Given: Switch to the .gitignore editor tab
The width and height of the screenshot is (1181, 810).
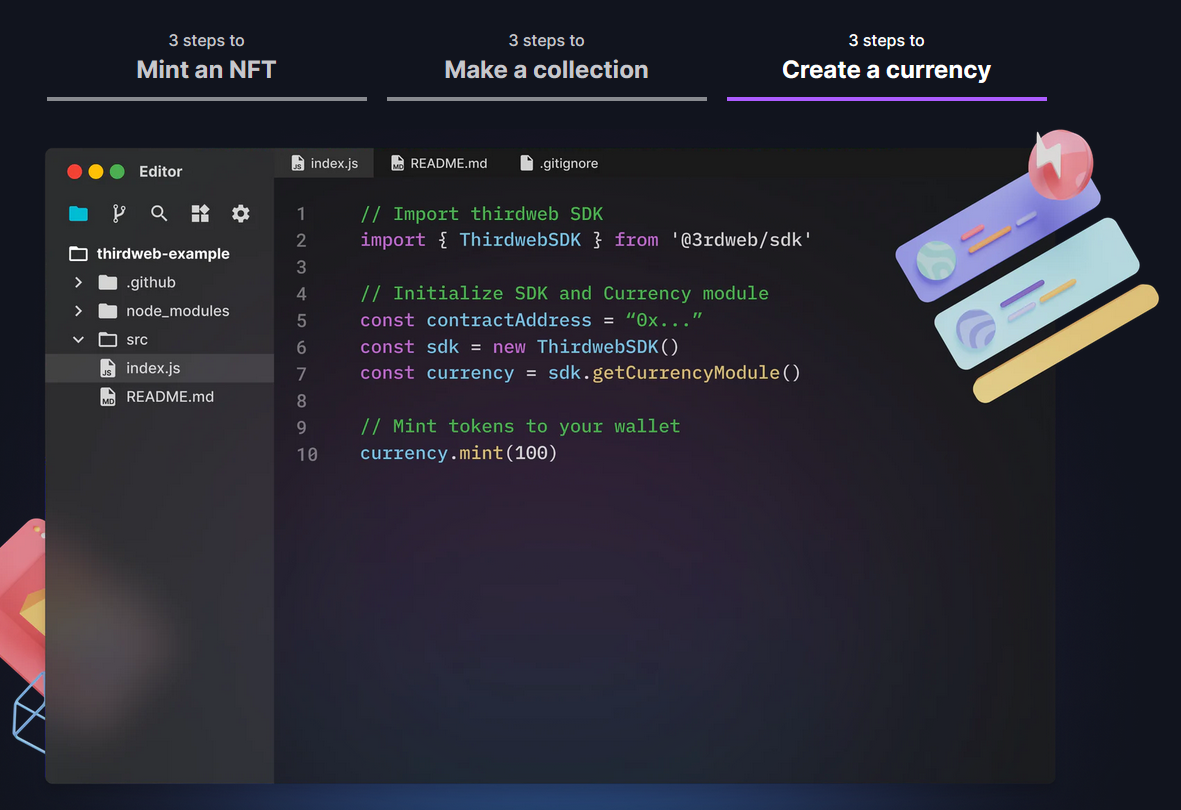Looking at the screenshot, I should click(x=559, y=163).
